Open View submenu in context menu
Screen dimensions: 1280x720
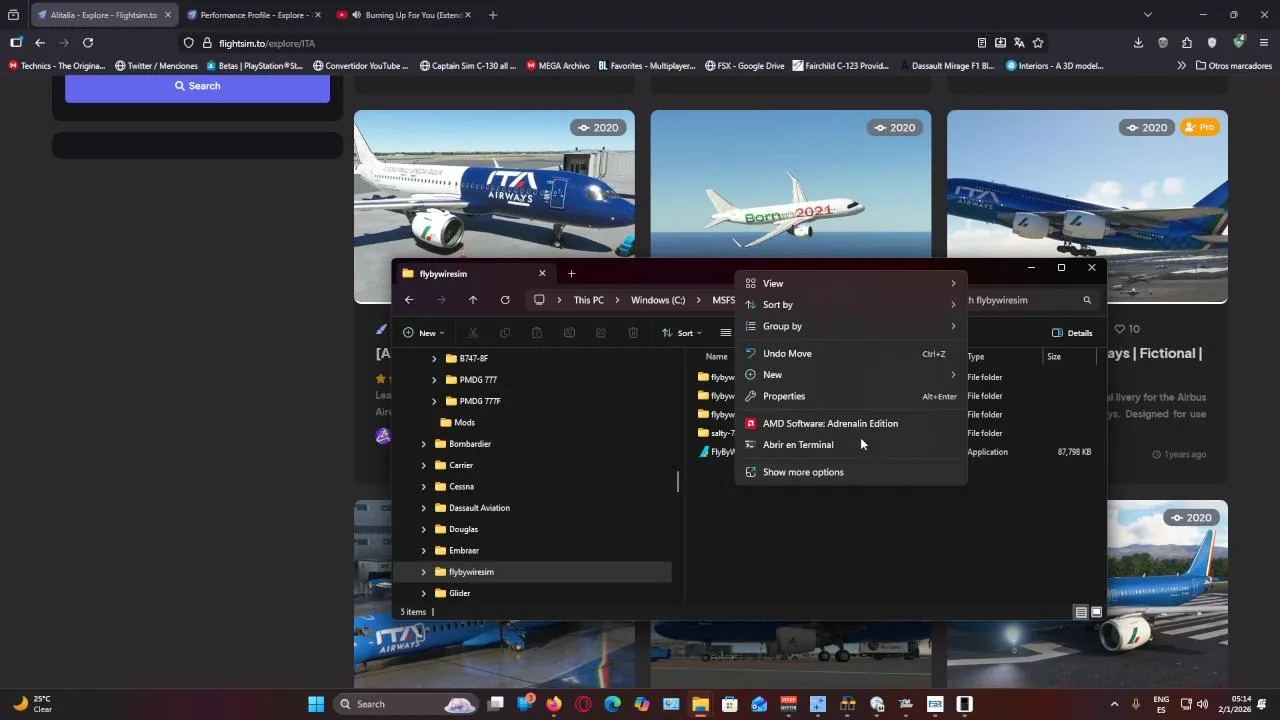[851, 283]
